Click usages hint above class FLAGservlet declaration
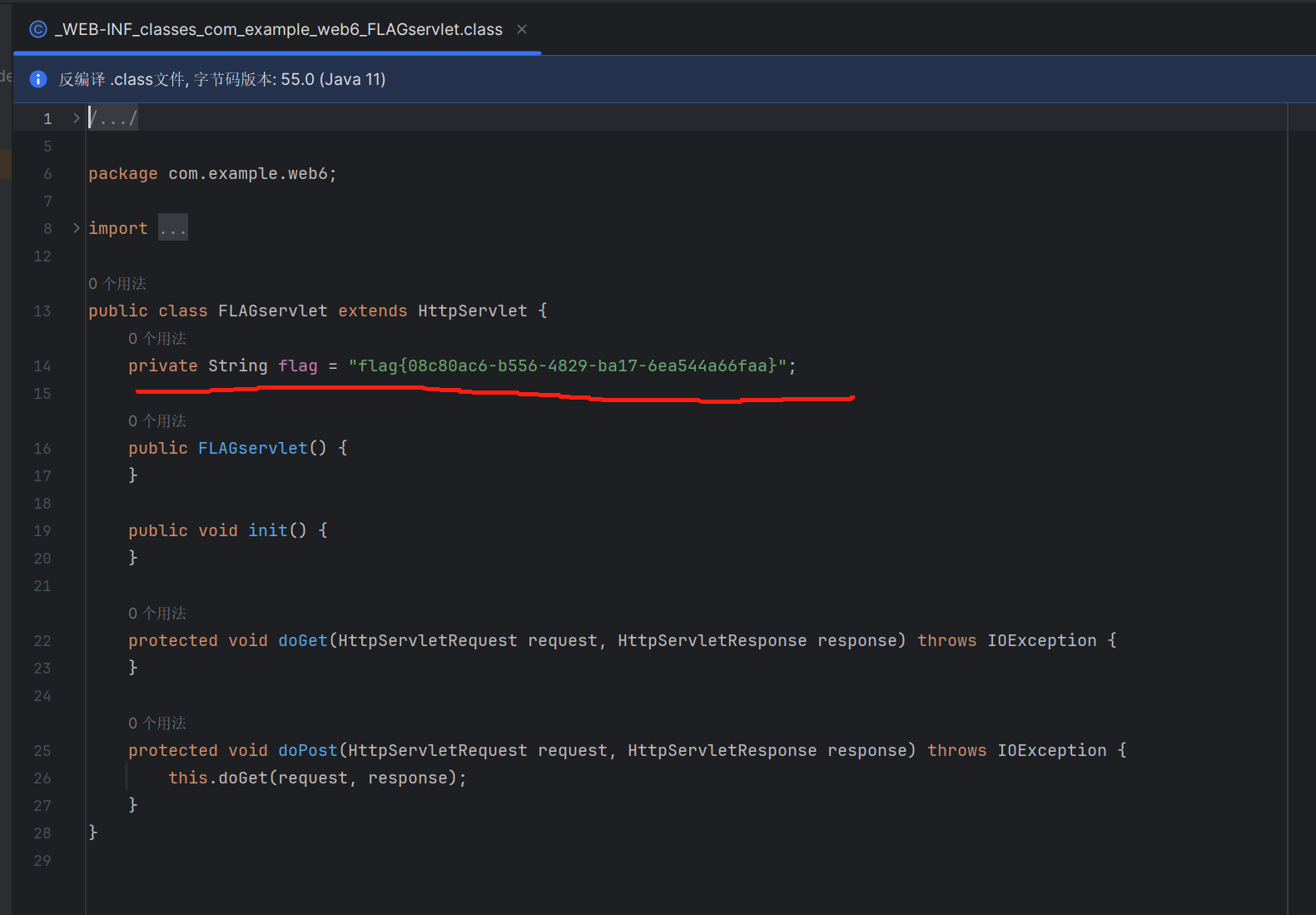The width and height of the screenshot is (1316, 915). click(117, 284)
